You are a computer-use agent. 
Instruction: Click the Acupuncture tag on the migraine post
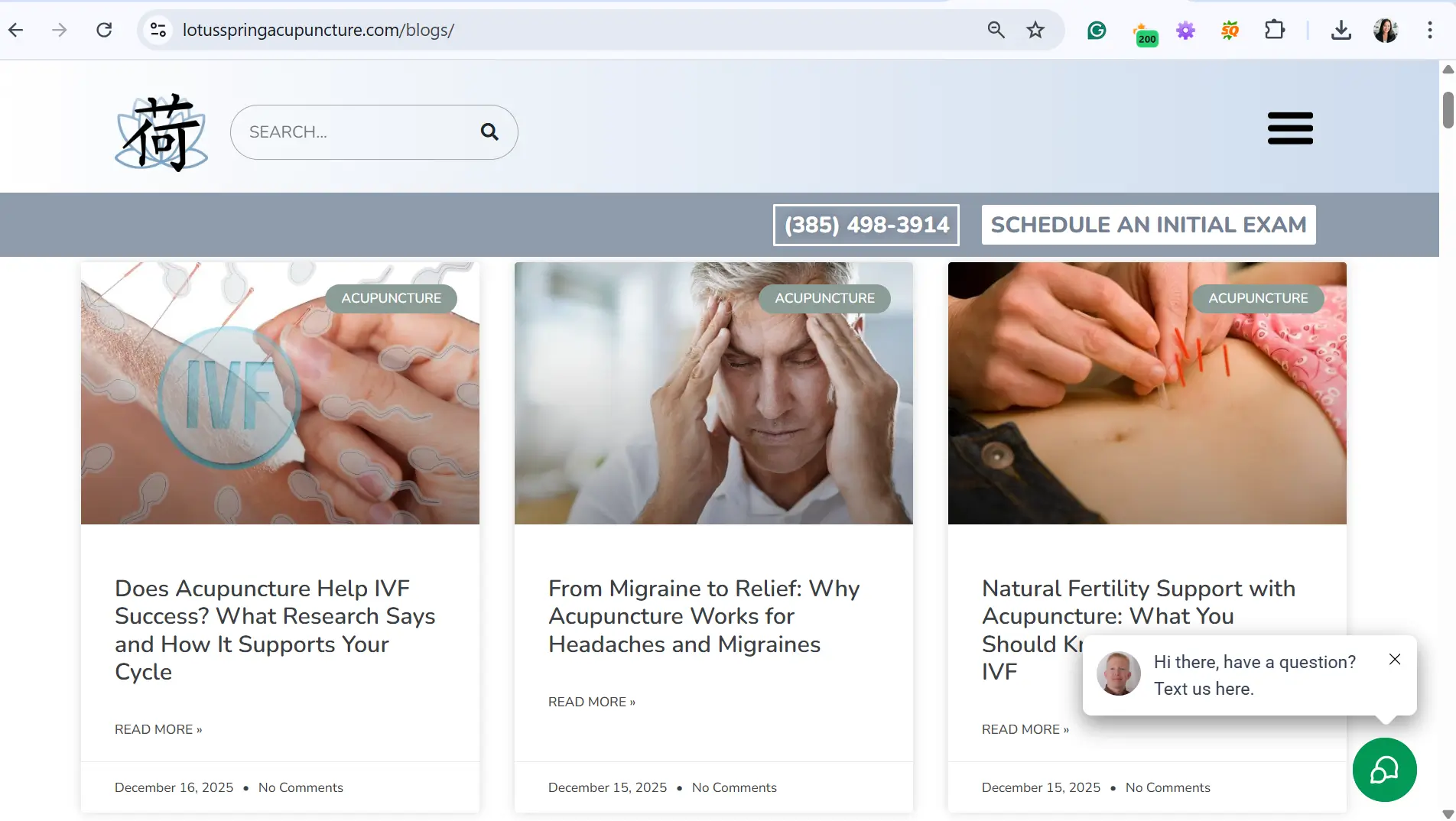(824, 298)
